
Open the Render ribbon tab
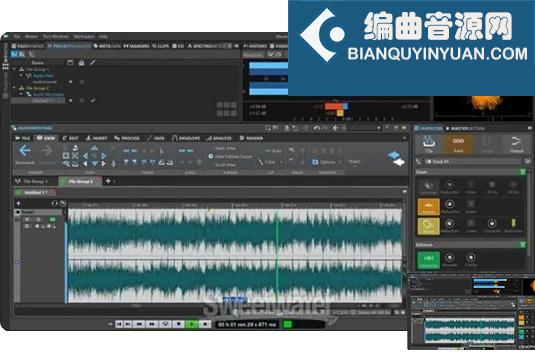[x=251, y=138]
